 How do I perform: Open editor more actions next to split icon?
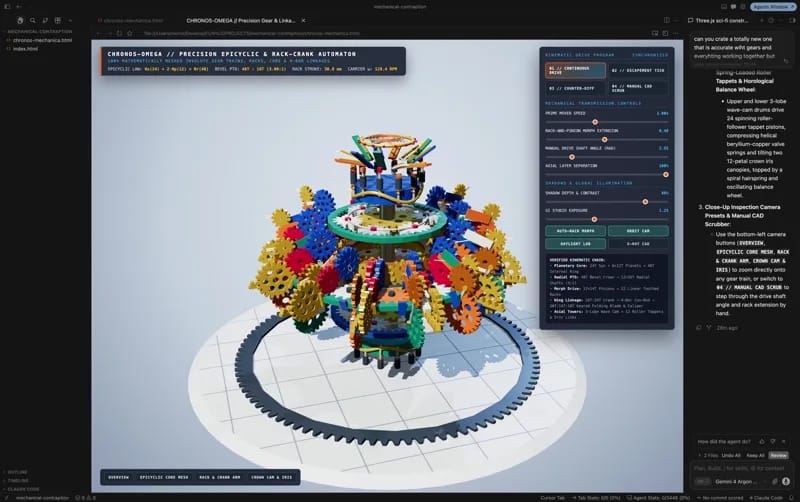pos(676,20)
